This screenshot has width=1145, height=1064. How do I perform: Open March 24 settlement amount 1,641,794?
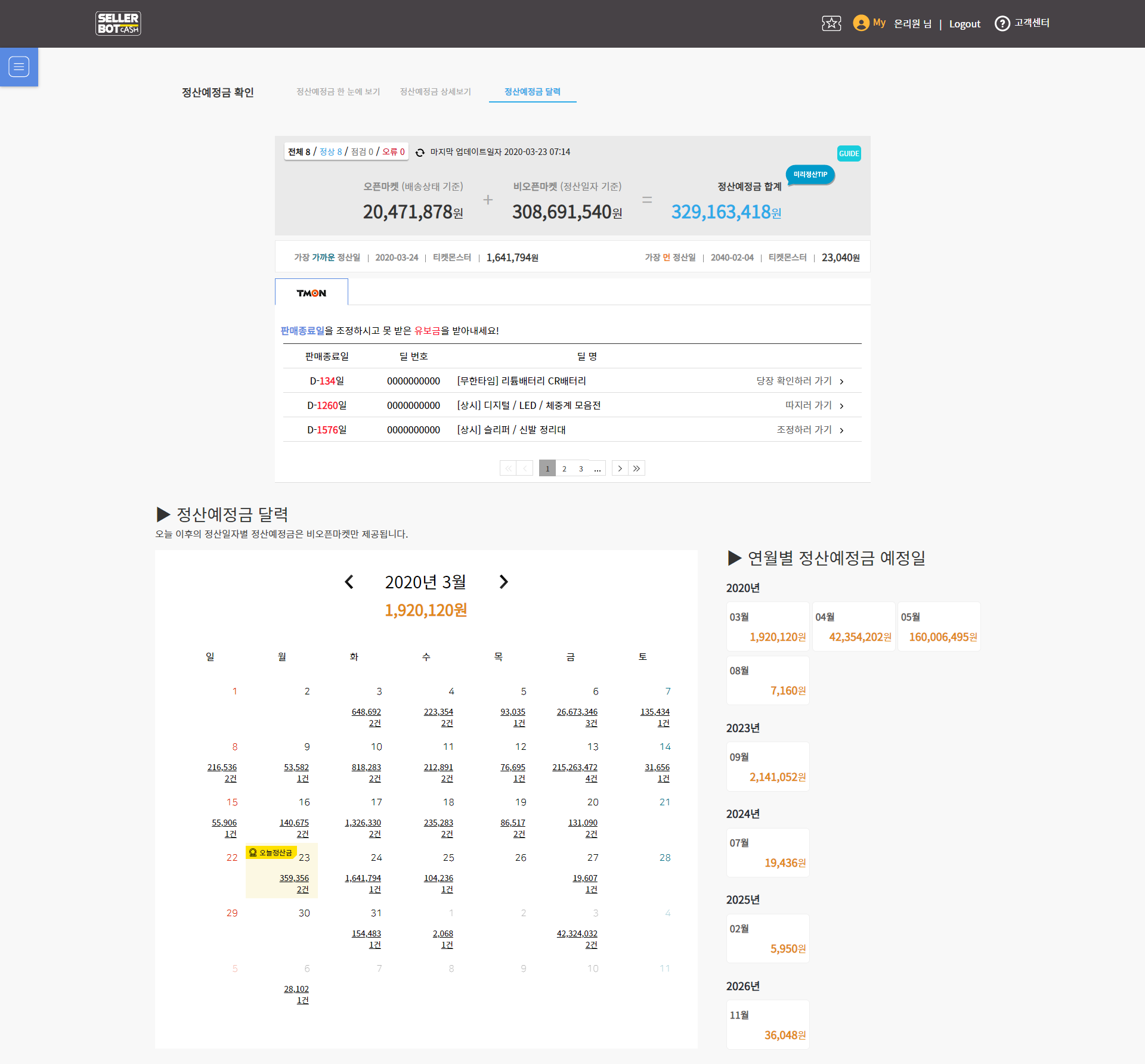[x=363, y=878]
